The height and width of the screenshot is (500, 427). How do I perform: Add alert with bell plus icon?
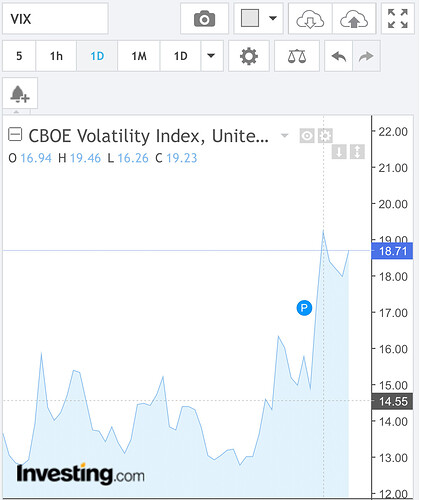[x=20, y=93]
